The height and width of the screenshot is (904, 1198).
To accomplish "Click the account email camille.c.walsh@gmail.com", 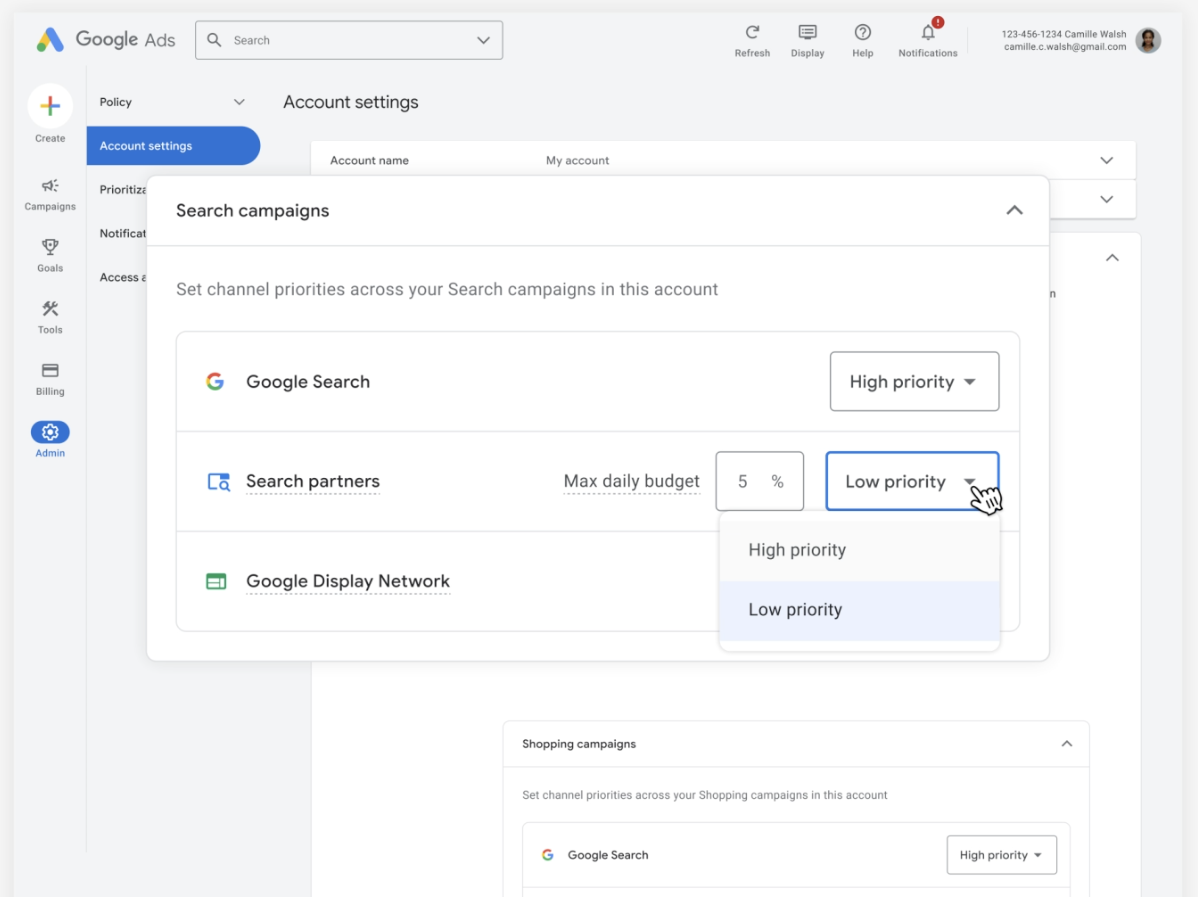I will [1064, 47].
